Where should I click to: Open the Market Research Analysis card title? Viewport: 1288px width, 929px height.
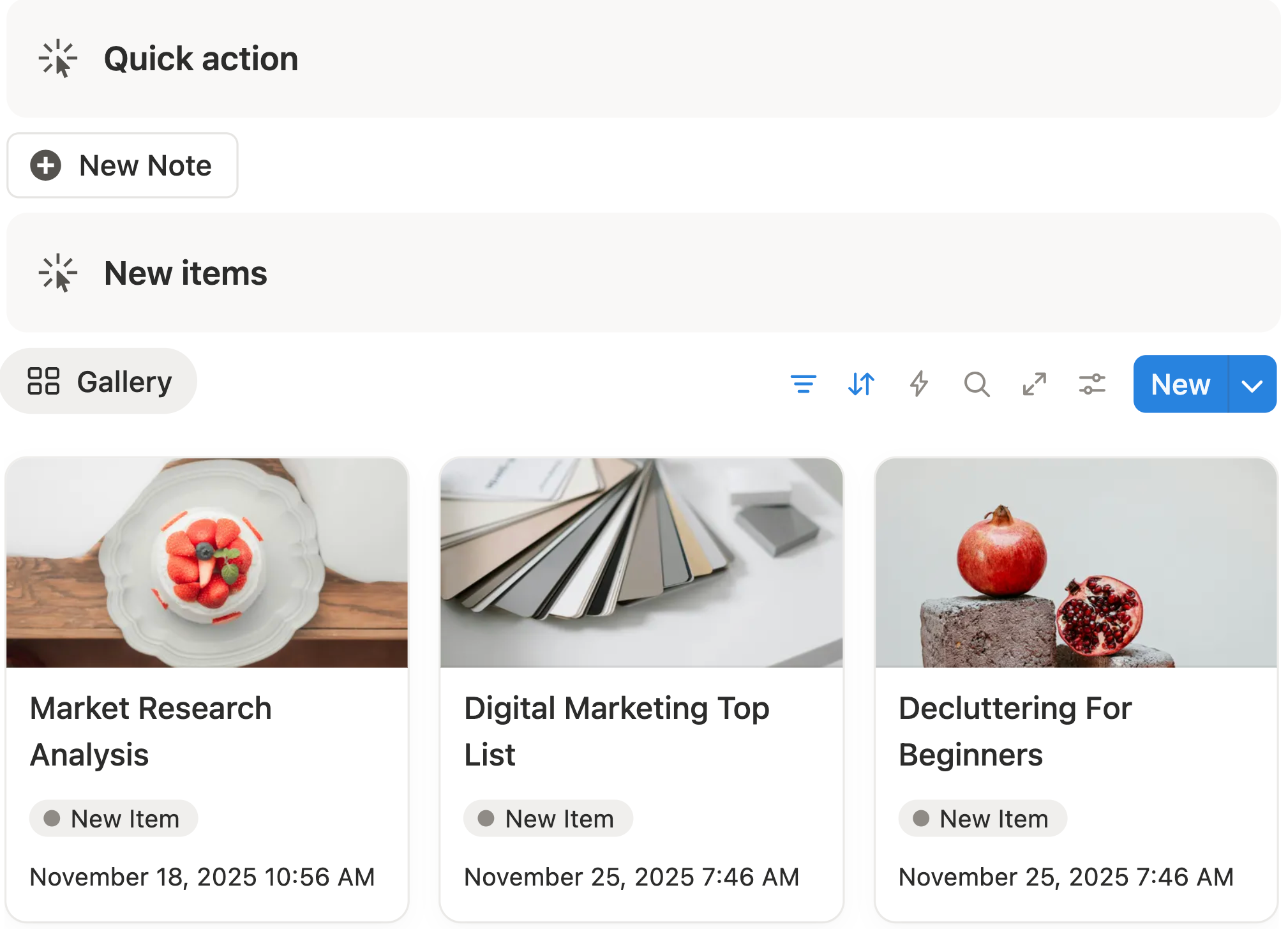click(151, 731)
